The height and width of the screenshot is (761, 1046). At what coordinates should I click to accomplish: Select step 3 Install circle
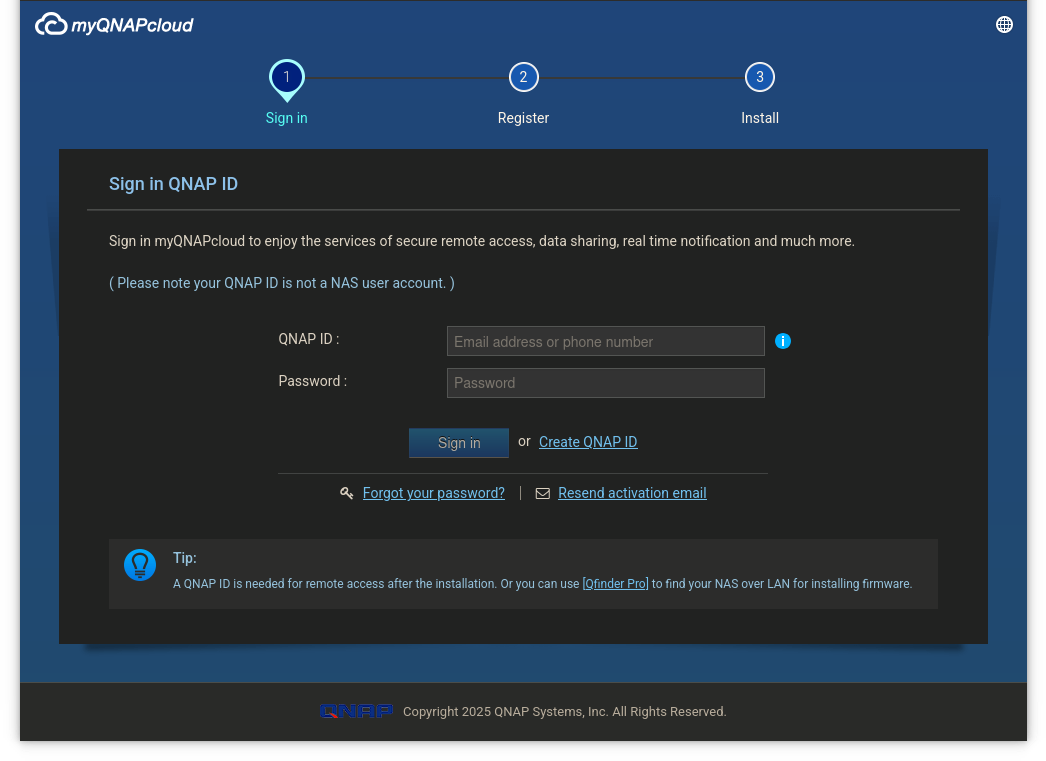[x=759, y=77]
